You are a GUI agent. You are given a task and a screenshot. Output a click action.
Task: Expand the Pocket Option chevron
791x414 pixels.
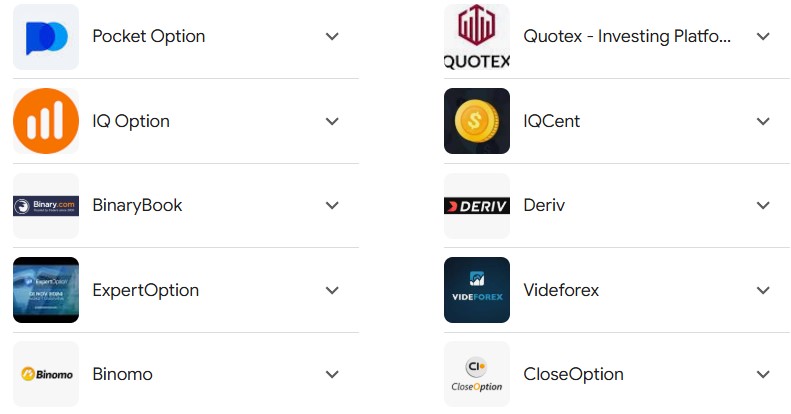(333, 37)
